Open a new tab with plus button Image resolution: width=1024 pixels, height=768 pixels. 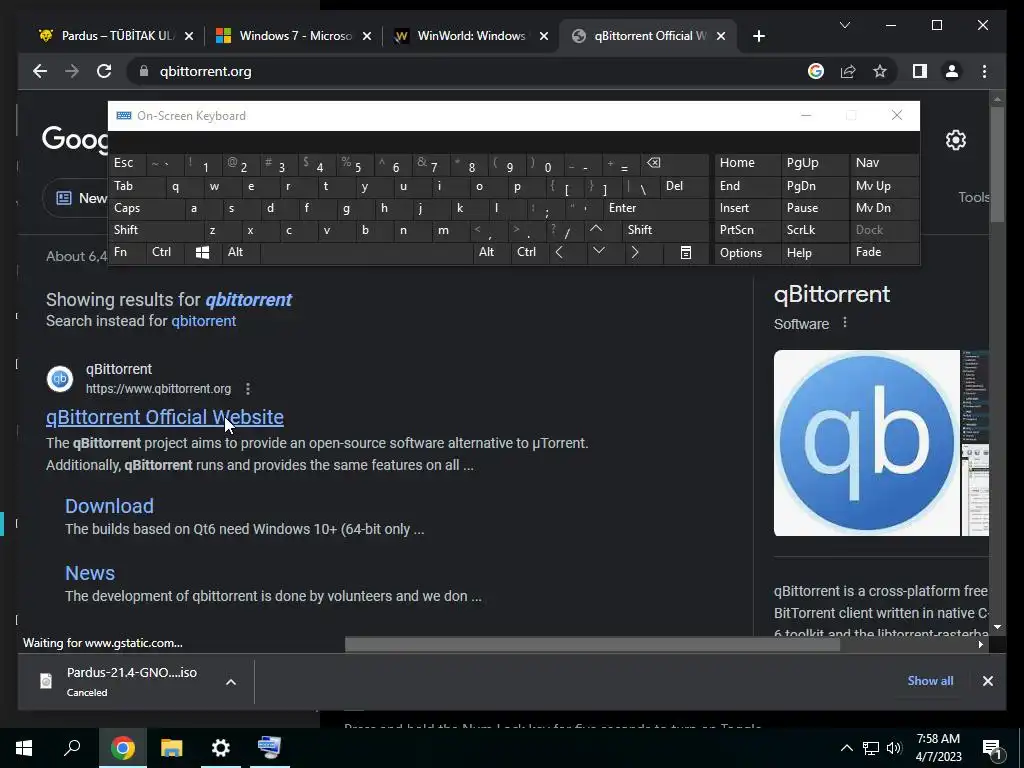(x=758, y=36)
